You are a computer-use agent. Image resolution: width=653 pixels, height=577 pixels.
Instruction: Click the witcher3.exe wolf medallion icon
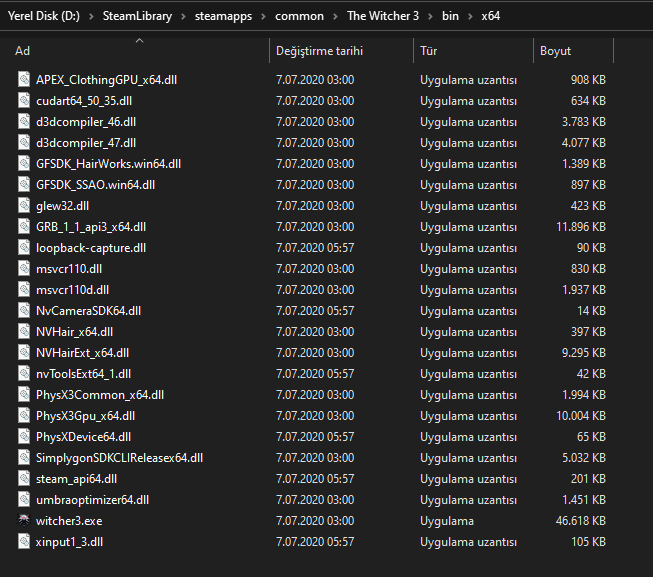tap(24, 520)
